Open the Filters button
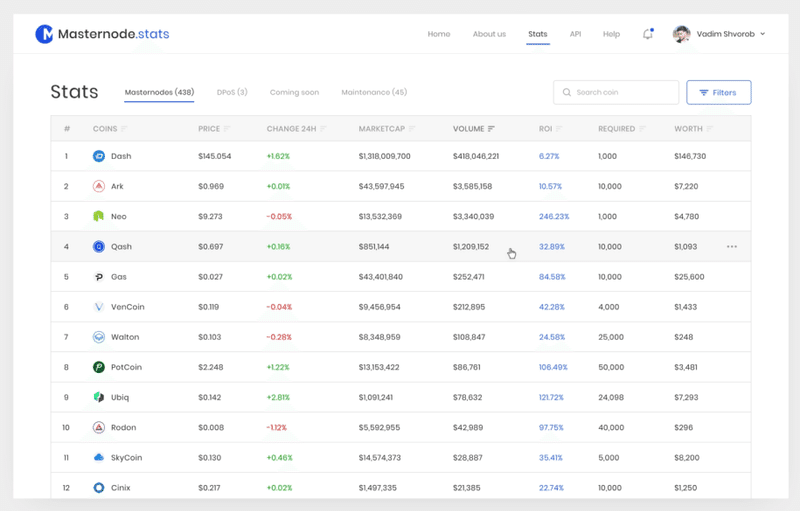The height and width of the screenshot is (511, 800). [x=718, y=92]
